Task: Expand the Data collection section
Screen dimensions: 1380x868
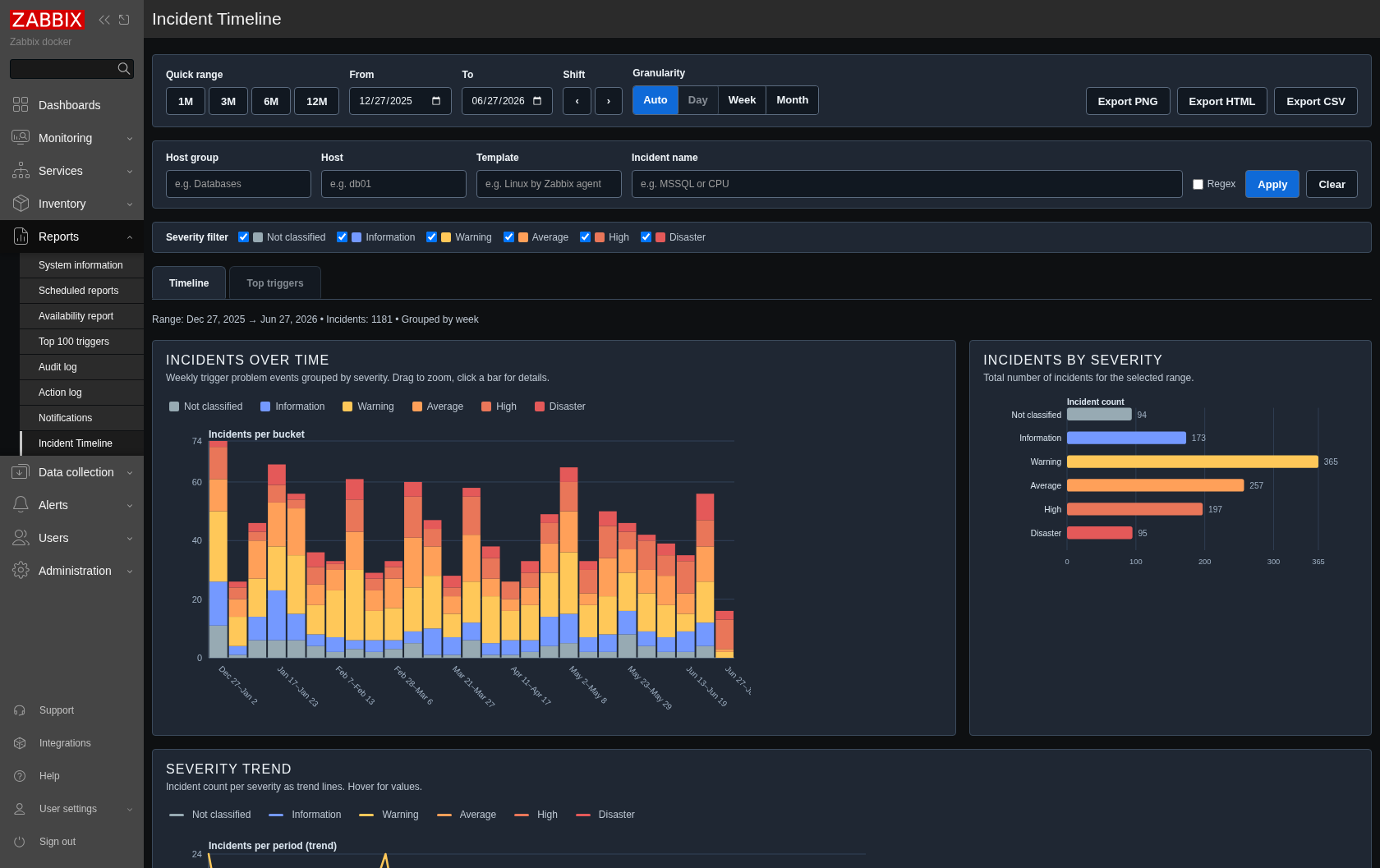Action: tap(71, 472)
